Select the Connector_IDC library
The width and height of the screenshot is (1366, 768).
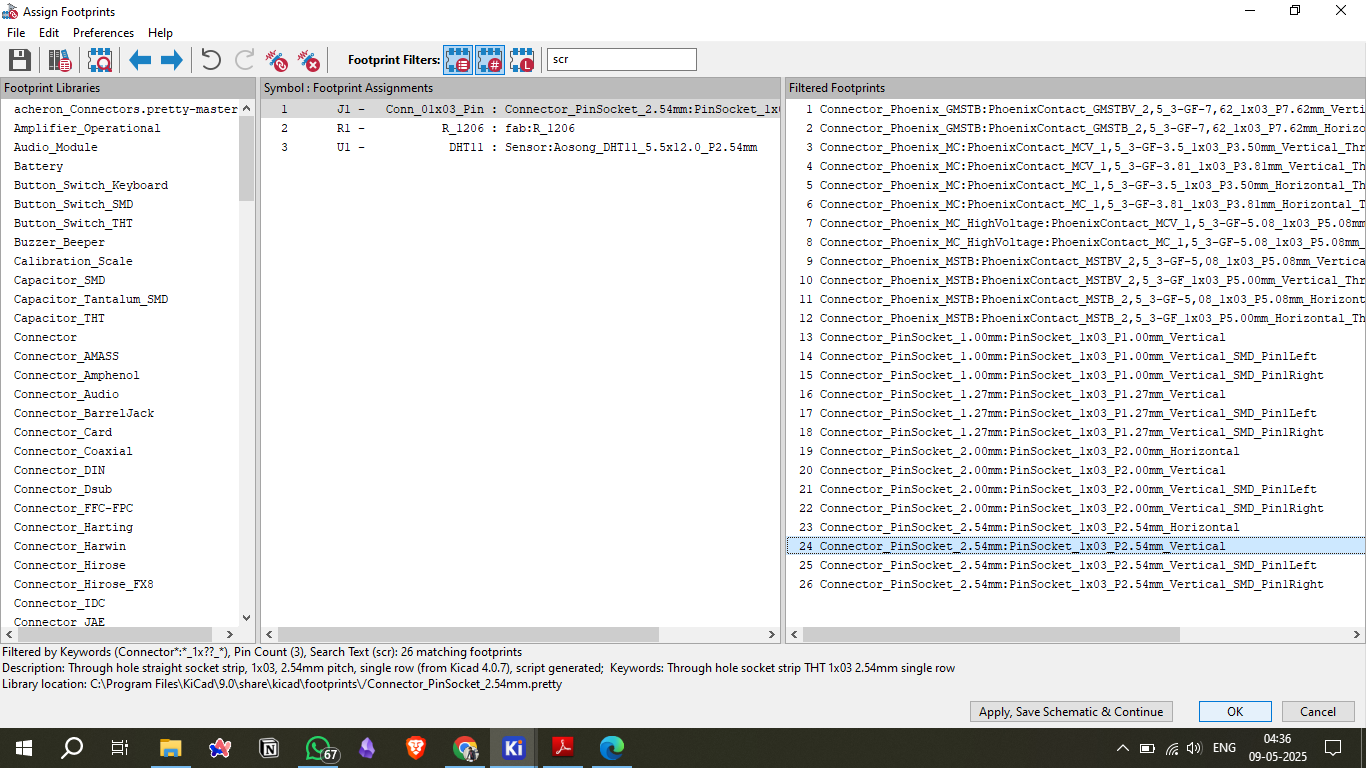coord(59,603)
